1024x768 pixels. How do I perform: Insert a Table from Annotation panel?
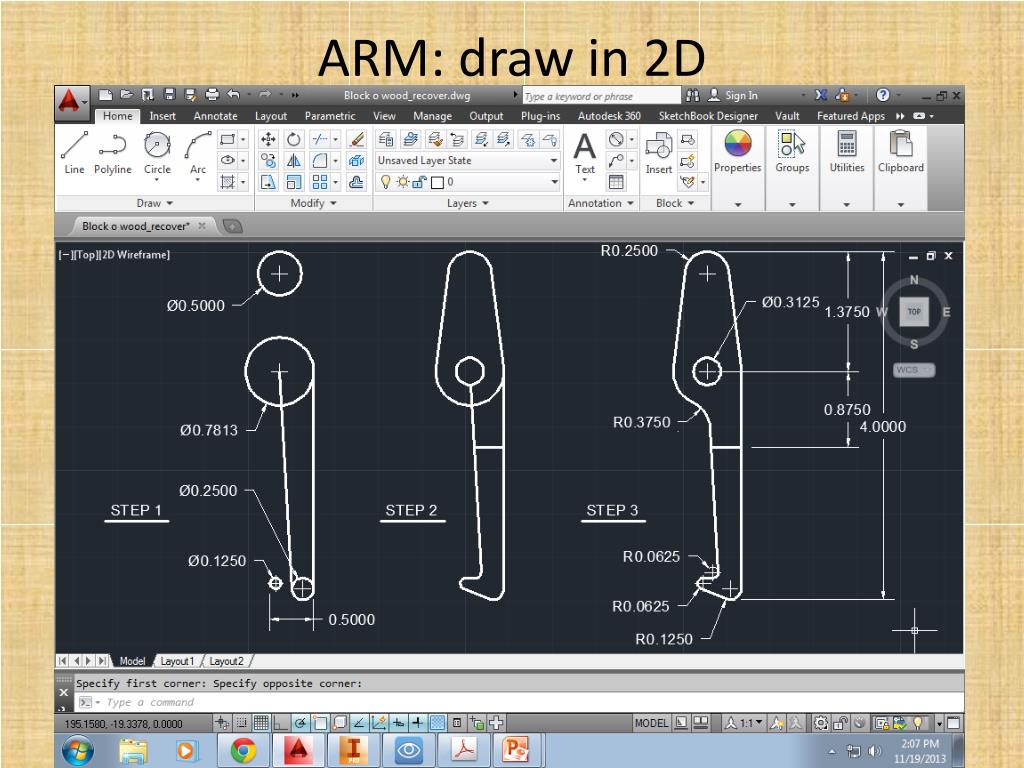tap(616, 182)
